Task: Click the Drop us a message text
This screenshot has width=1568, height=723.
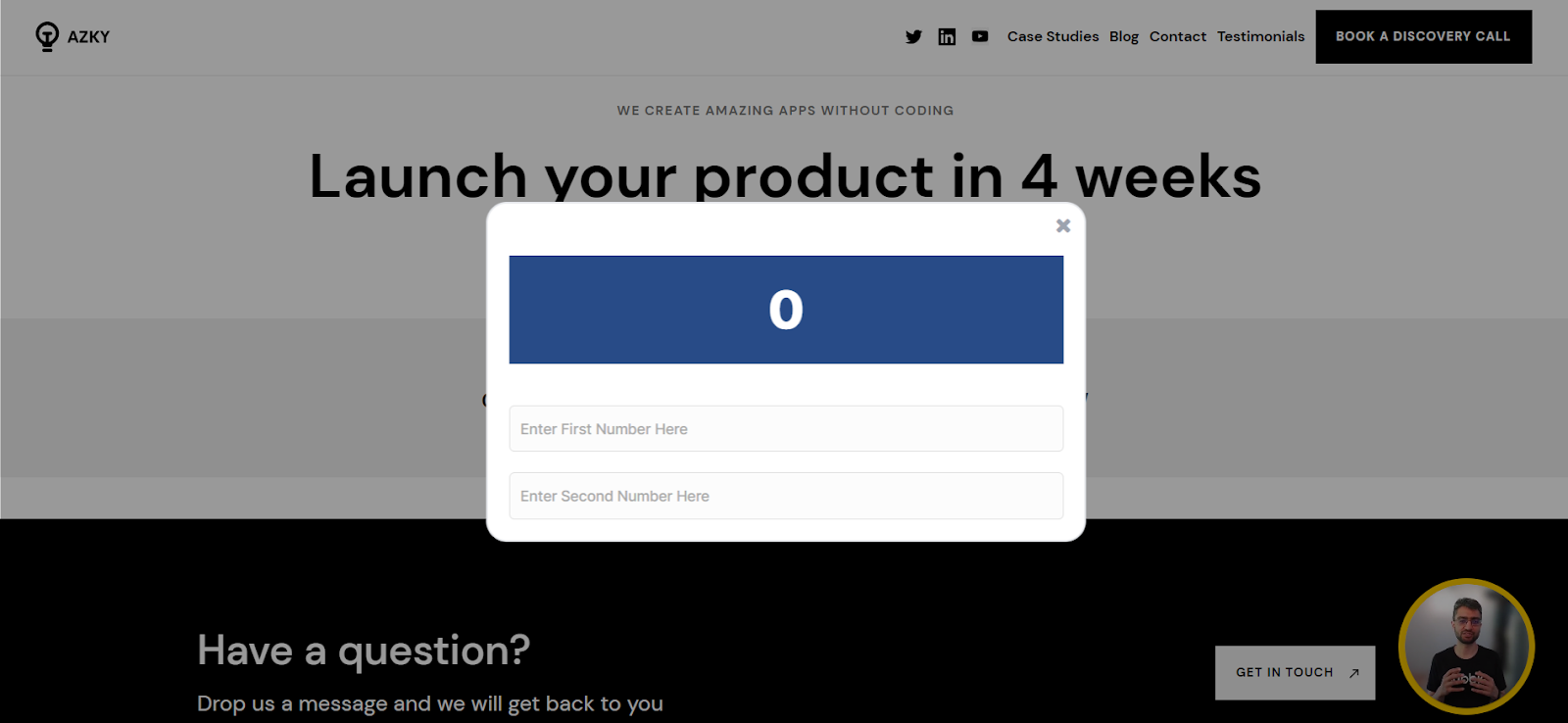Action: click(x=430, y=703)
